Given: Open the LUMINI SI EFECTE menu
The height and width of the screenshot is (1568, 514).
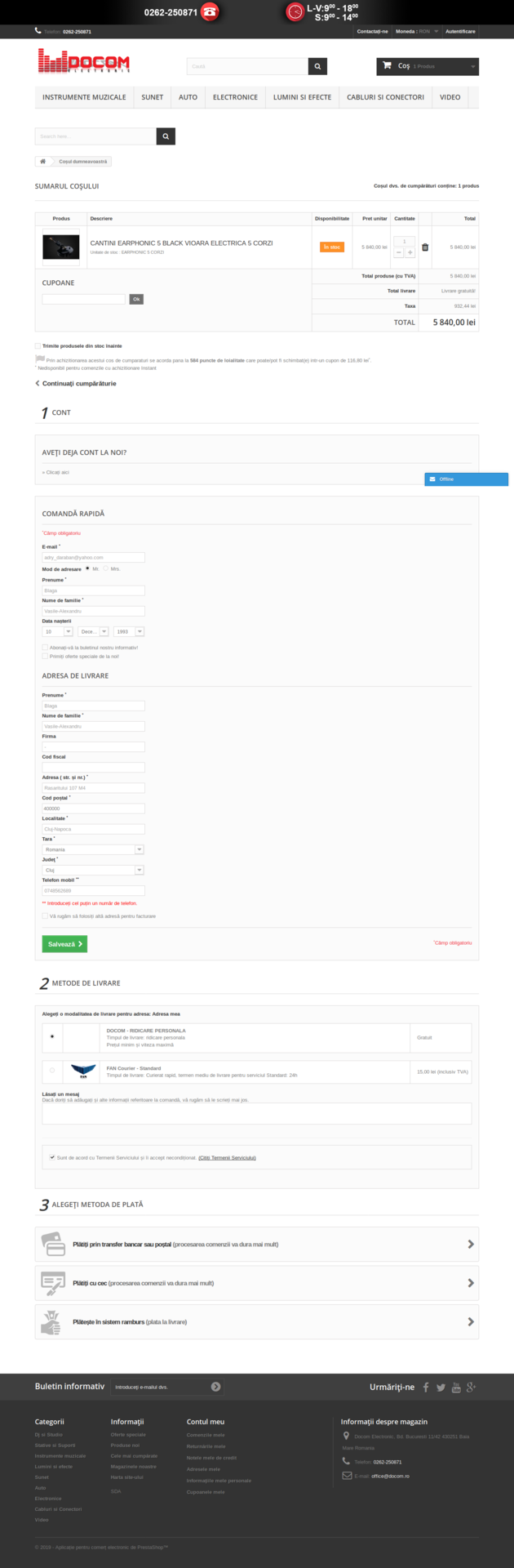Looking at the screenshot, I should (302, 97).
